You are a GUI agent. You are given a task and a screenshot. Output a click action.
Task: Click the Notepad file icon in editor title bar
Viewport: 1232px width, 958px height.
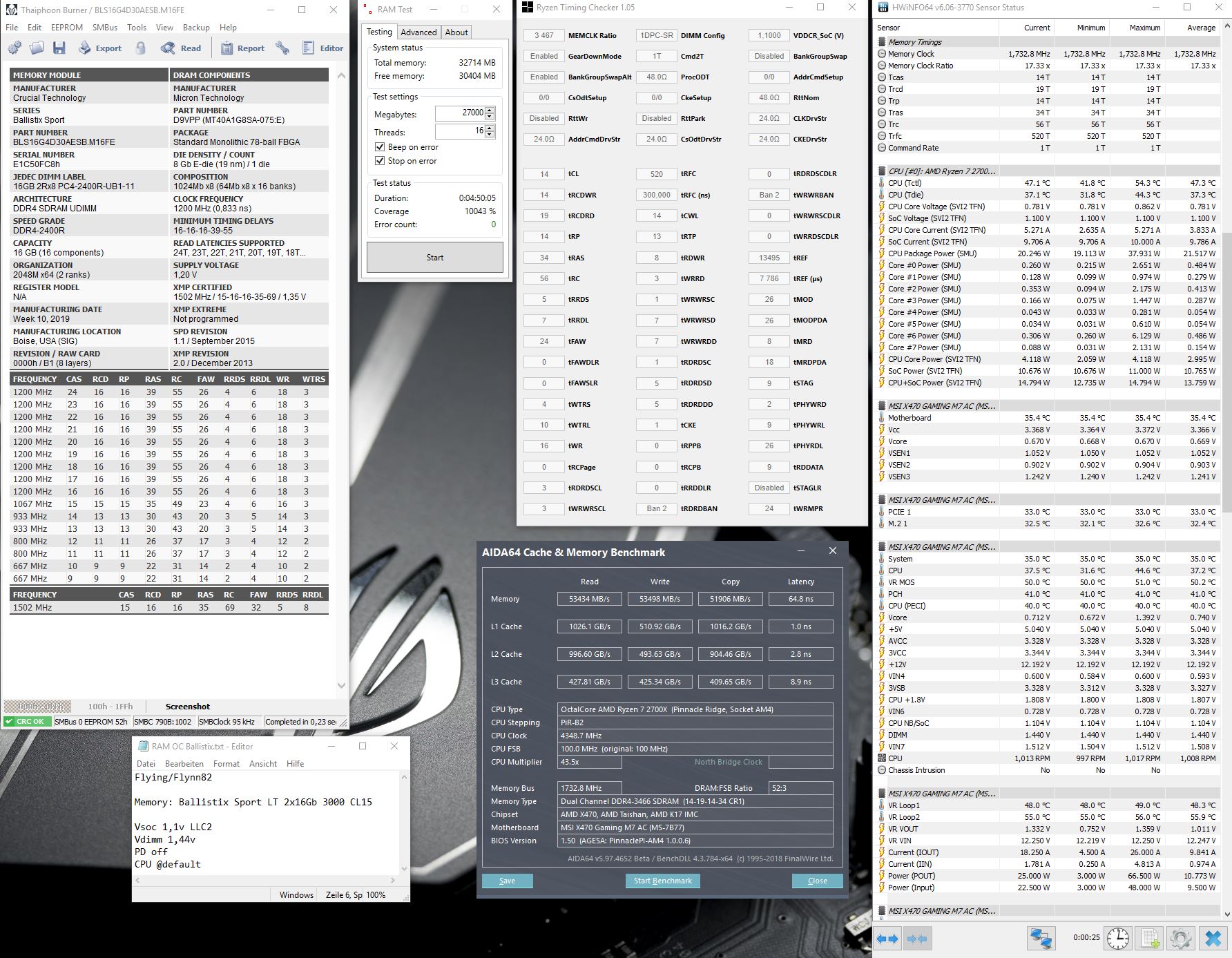coord(143,746)
